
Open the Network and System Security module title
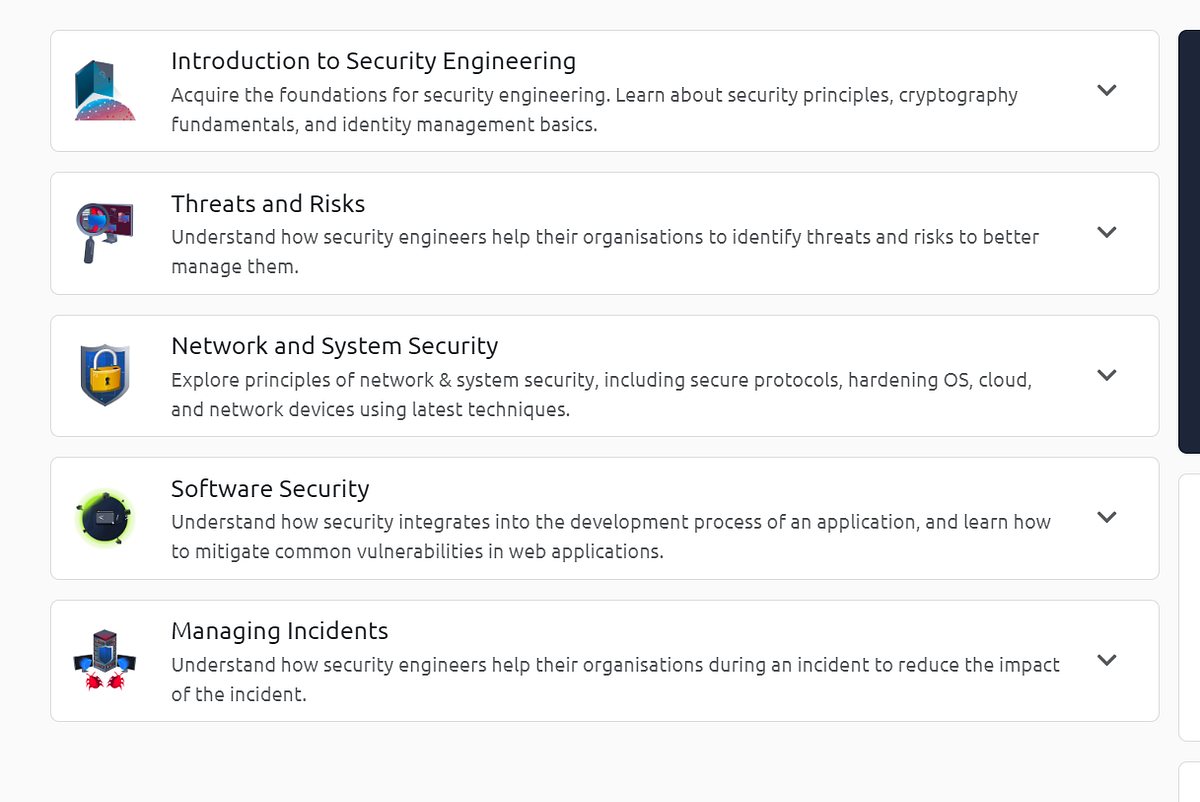(335, 346)
